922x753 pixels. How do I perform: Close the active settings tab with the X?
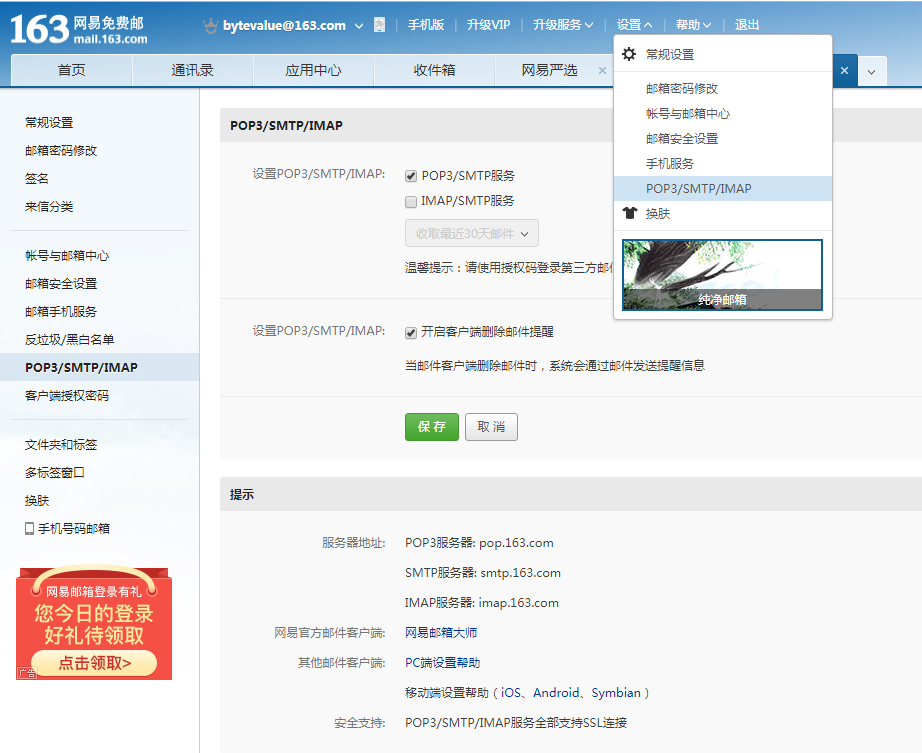tap(844, 71)
